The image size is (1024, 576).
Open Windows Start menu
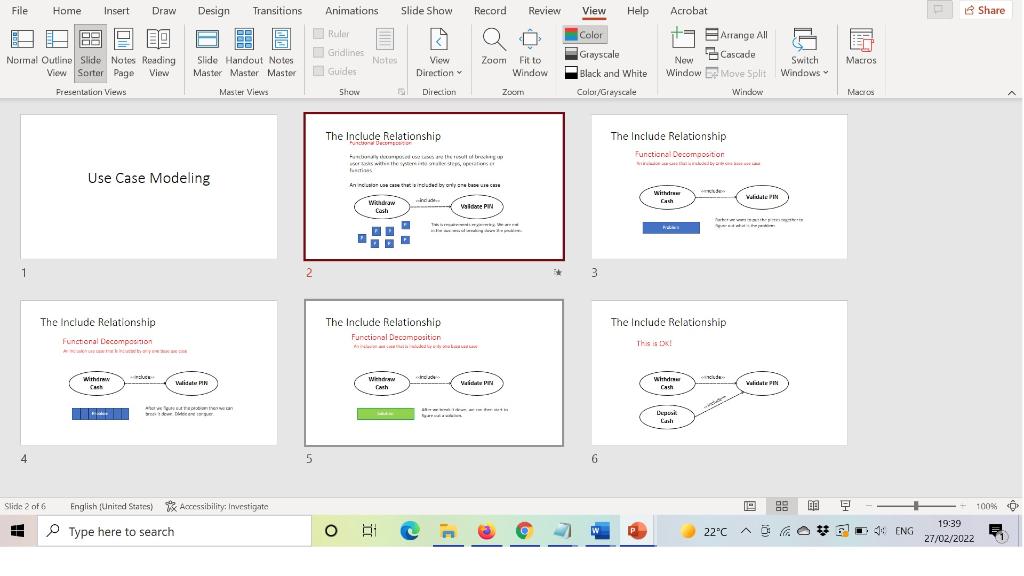[x=18, y=531]
